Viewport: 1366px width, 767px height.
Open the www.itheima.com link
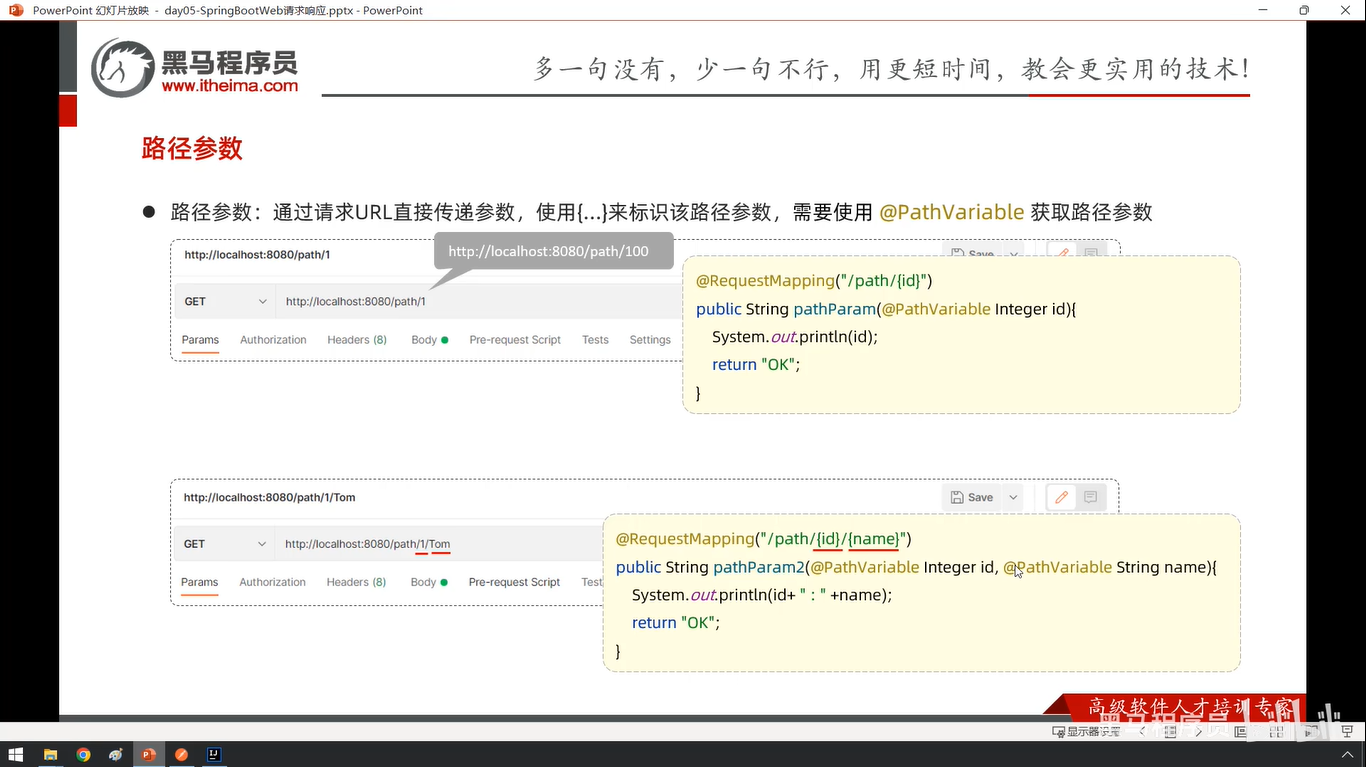coord(230,86)
